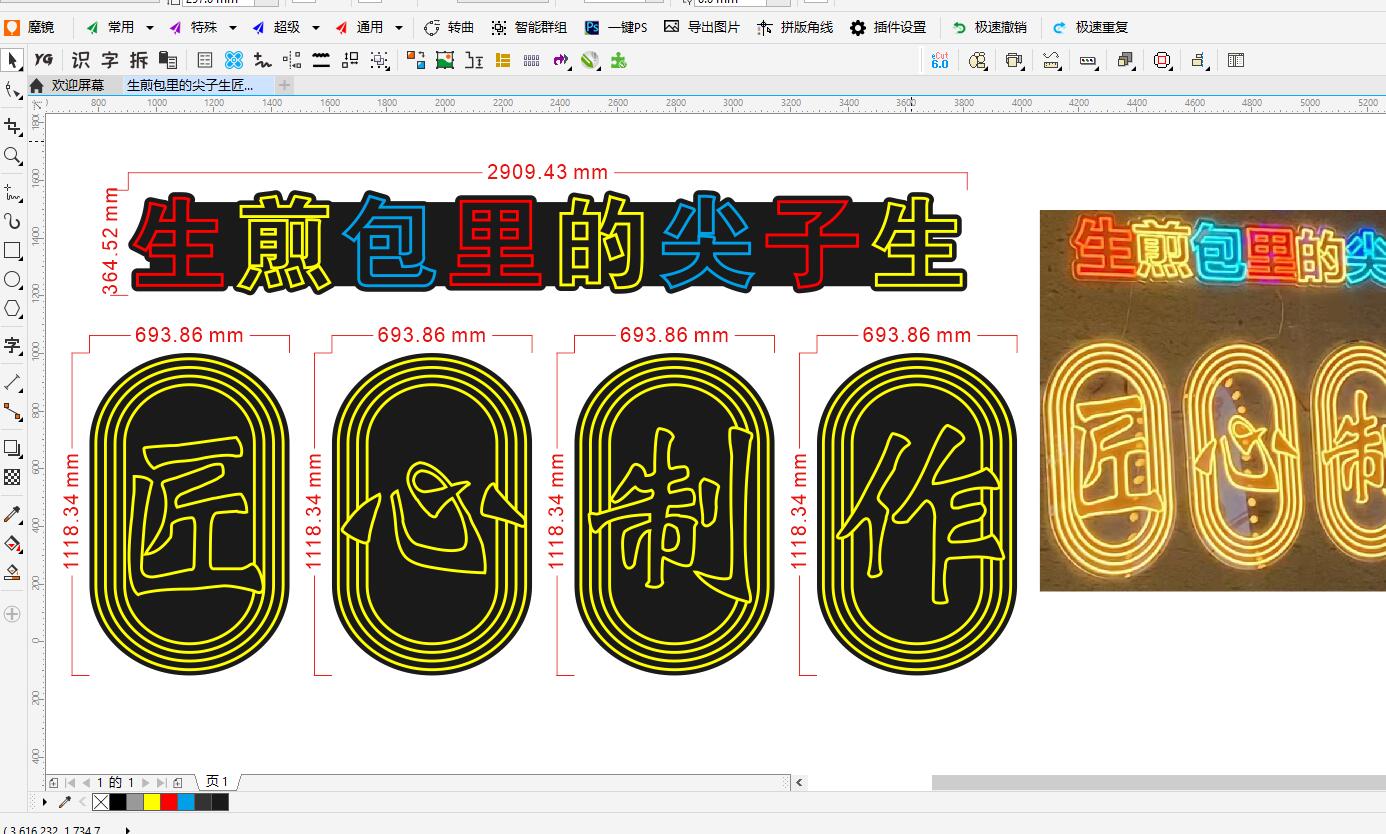The width and height of the screenshot is (1386, 834).
Task: Click the 导出图片 export image button
Action: coord(702,27)
